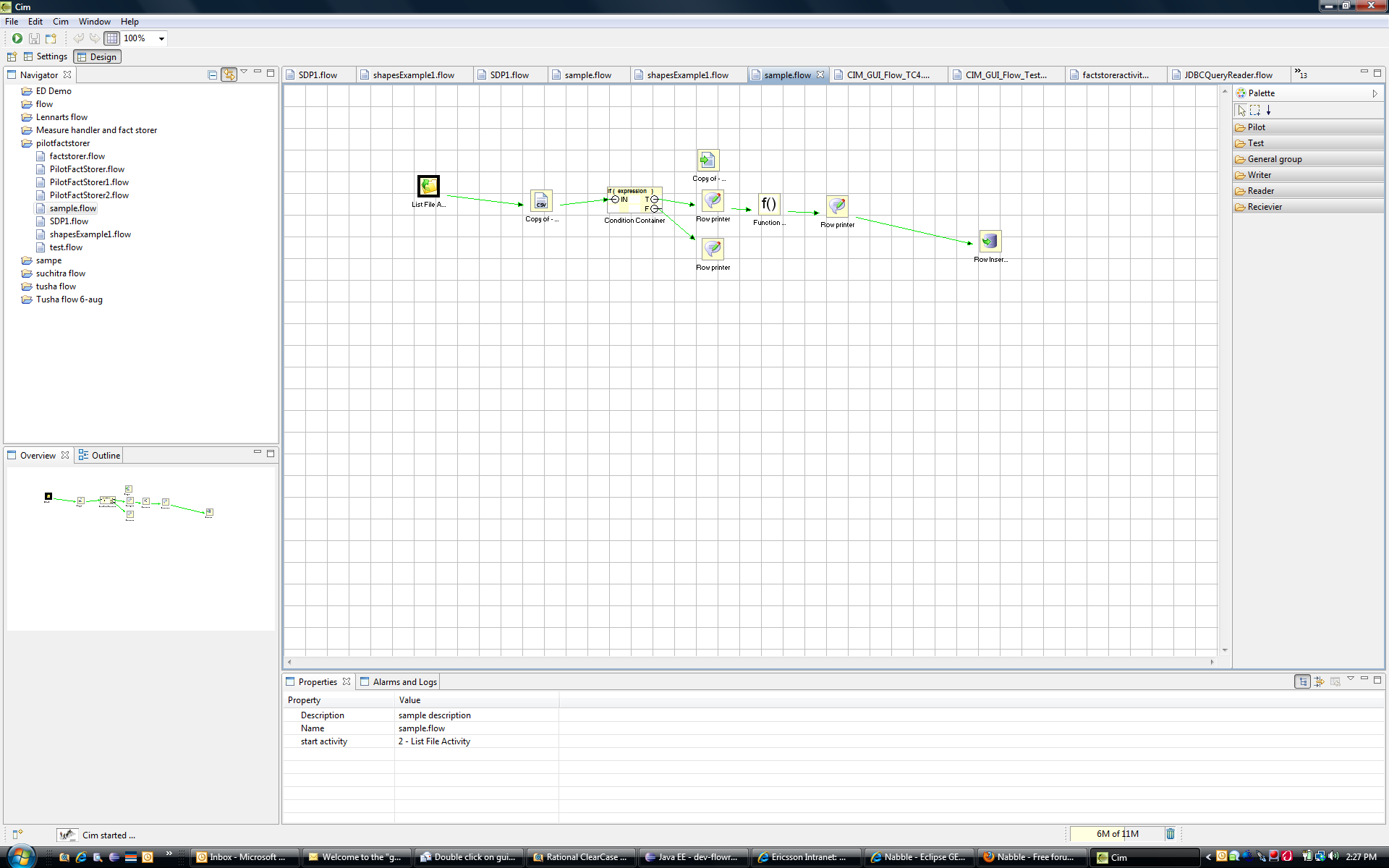Expand the Palette flyout arrow

(x=1375, y=93)
